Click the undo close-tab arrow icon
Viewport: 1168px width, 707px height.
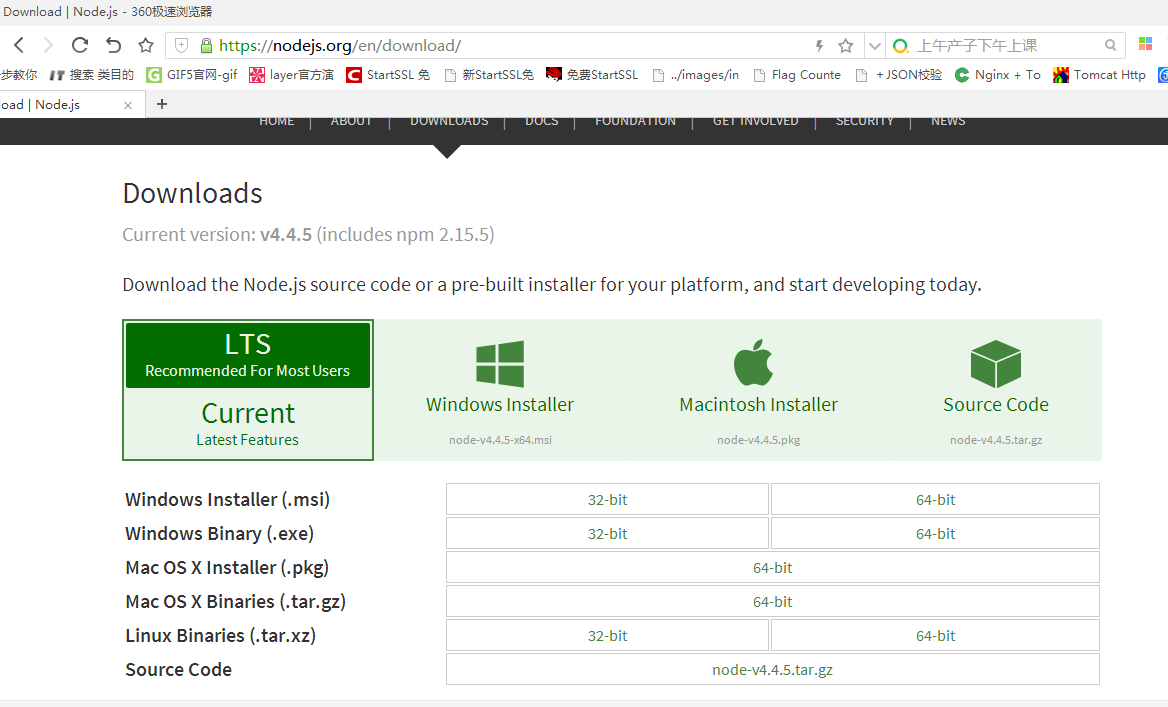(x=113, y=45)
